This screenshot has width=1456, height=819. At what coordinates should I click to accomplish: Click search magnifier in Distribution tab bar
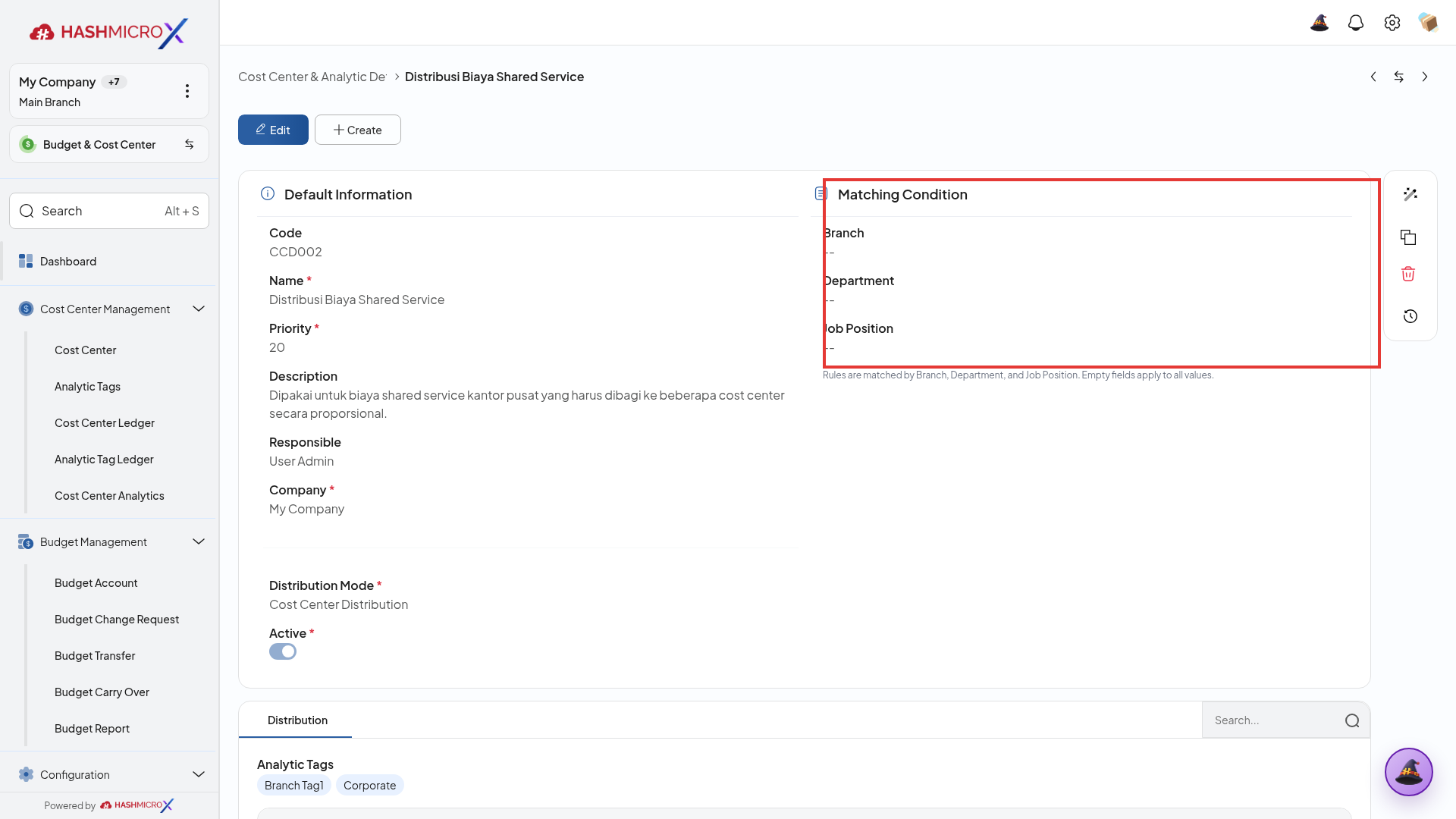click(x=1352, y=720)
